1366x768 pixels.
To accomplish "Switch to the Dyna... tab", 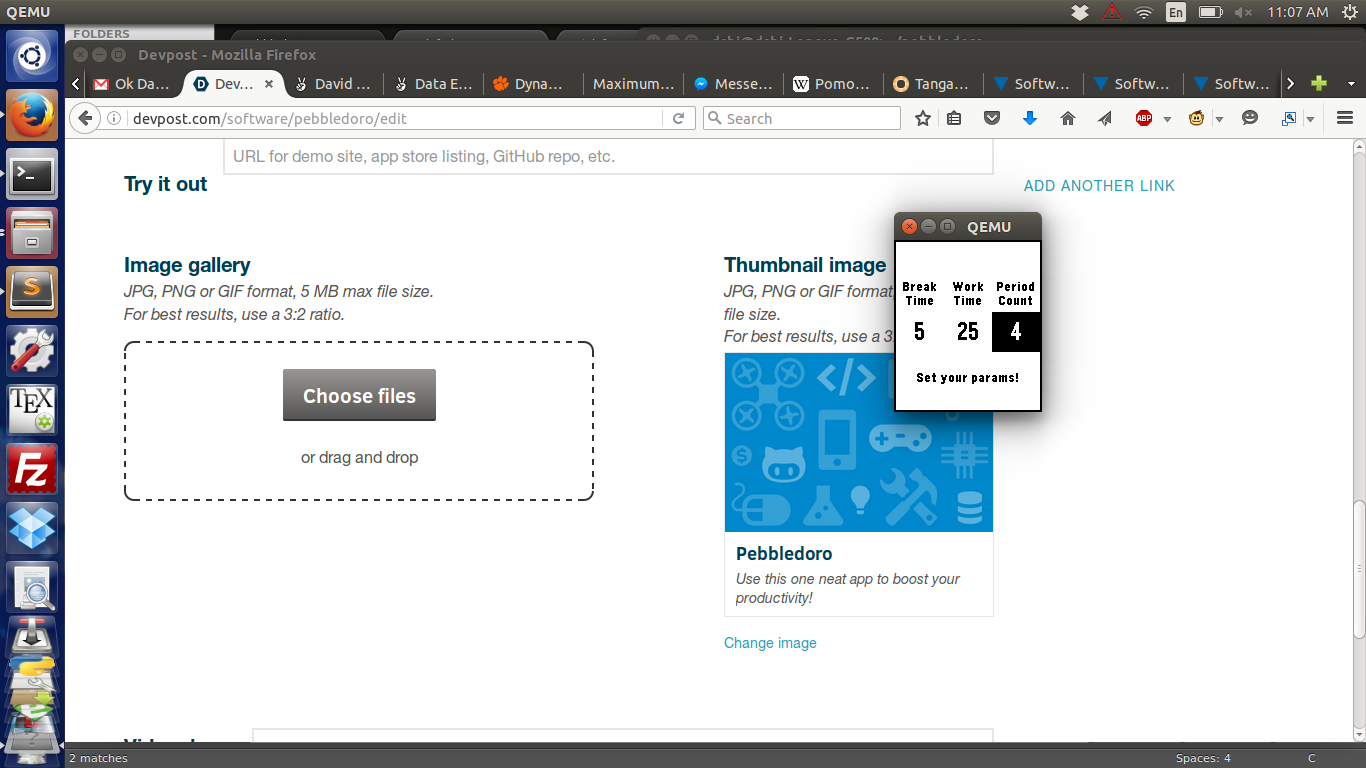I will tap(534, 84).
